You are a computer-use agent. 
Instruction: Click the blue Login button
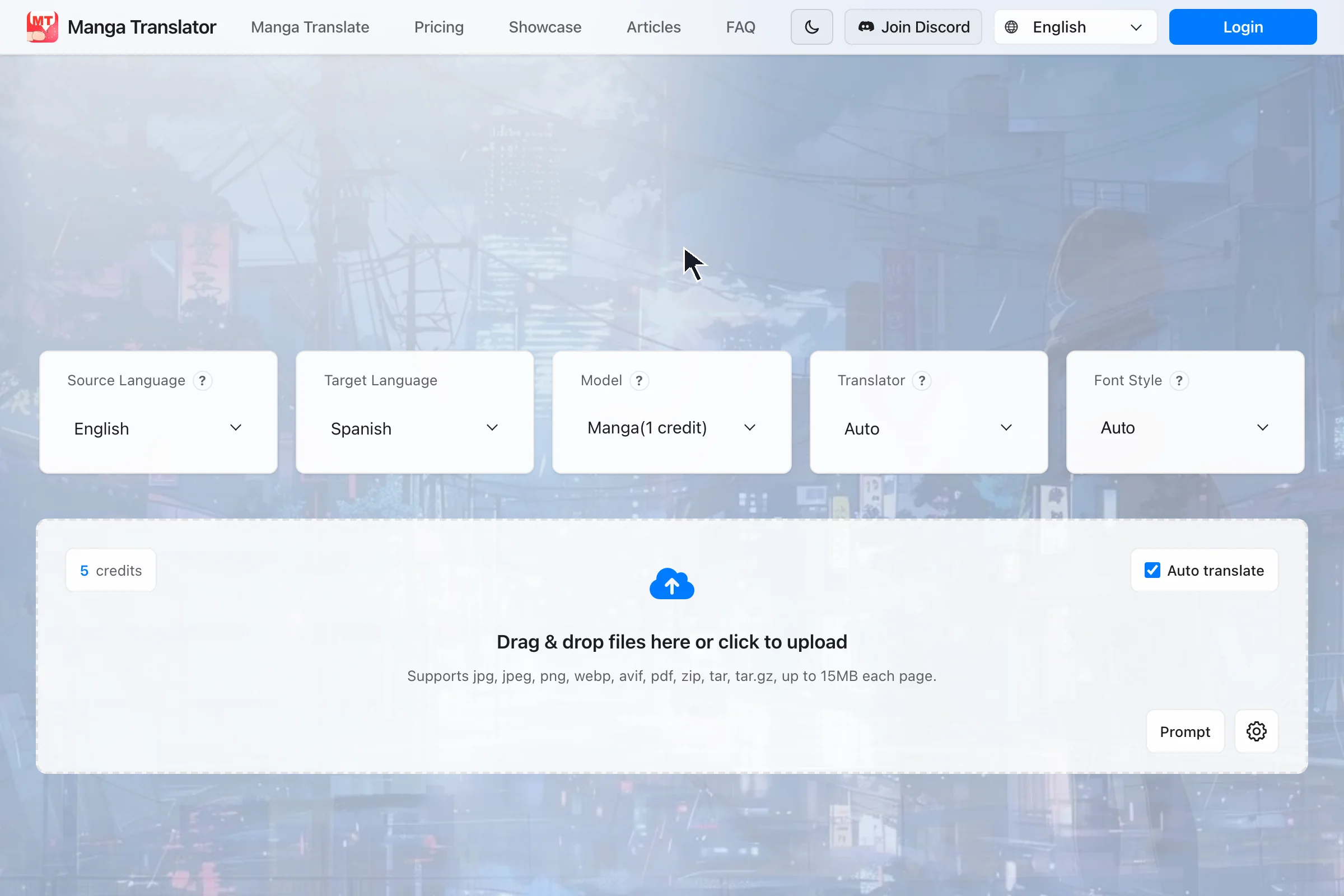click(1243, 27)
